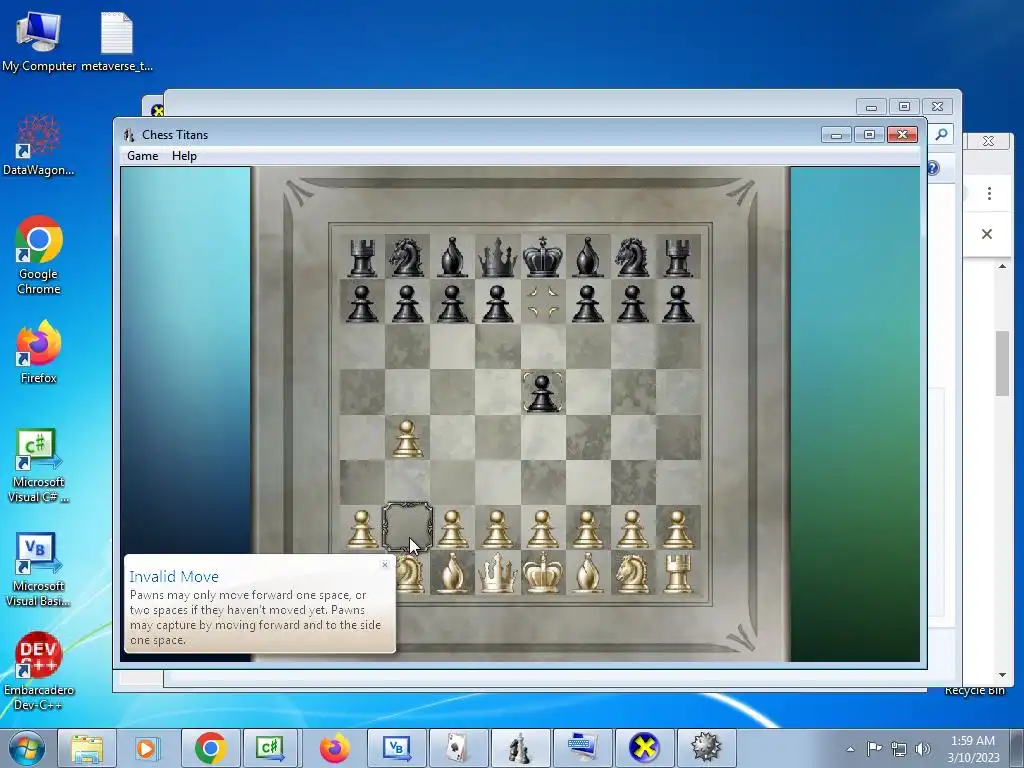Click the black rook on h8
Screen dimensions: 1024x768
pyautogui.click(x=678, y=257)
